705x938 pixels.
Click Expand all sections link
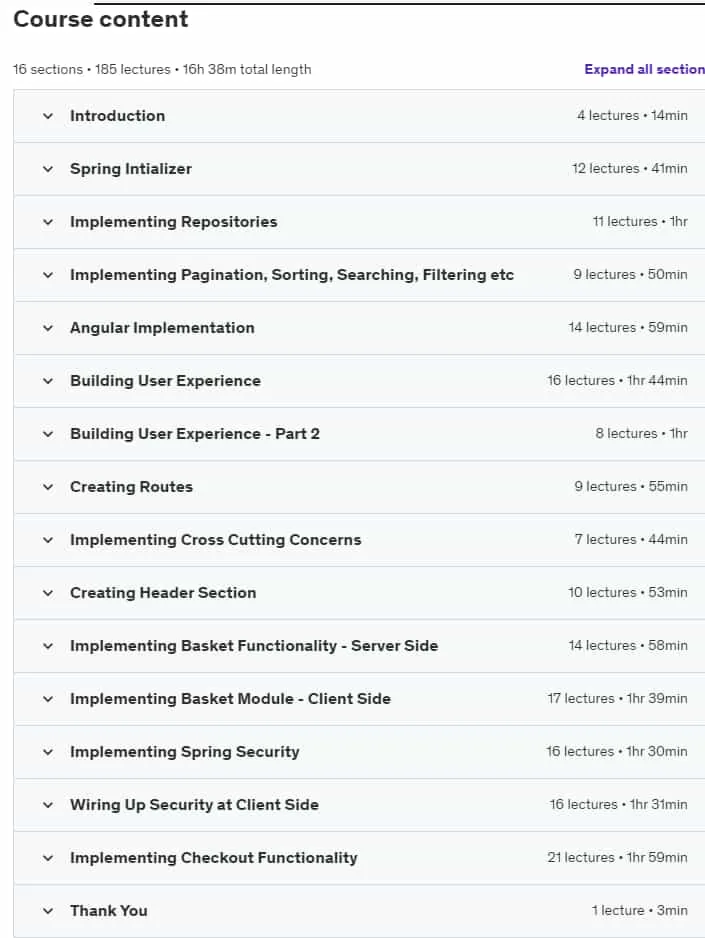(x=645, y=69)
